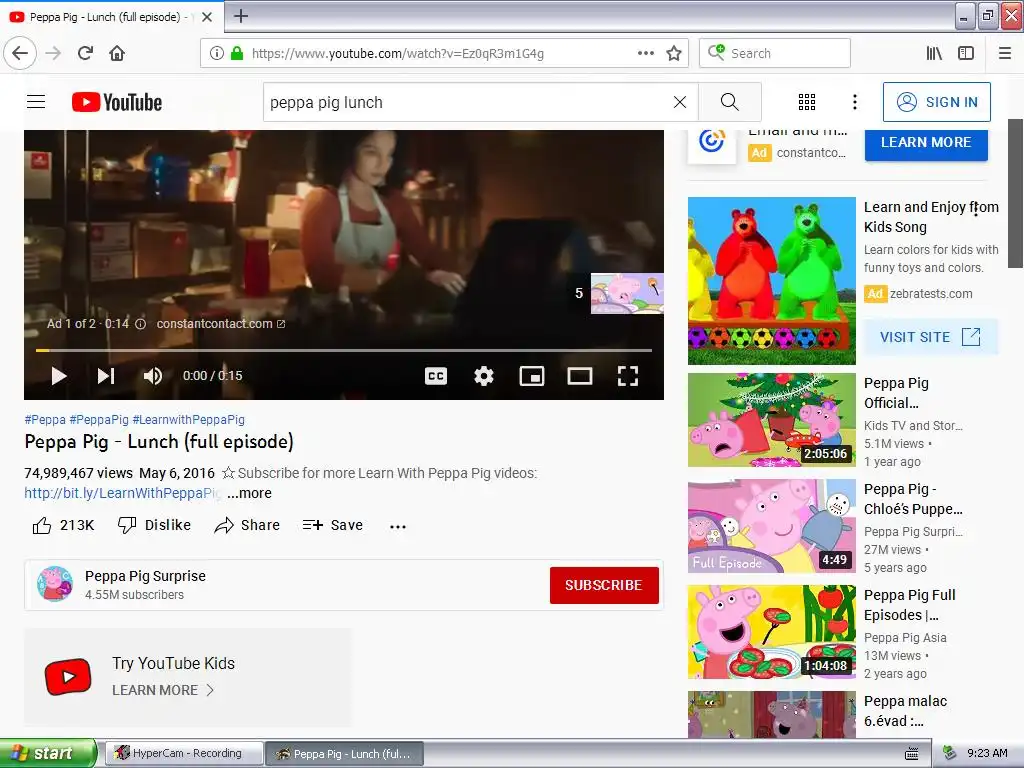This screenshot has height=768, width=1024.
Task: Toggle closed captions CC button
Action: pos(436,376)
